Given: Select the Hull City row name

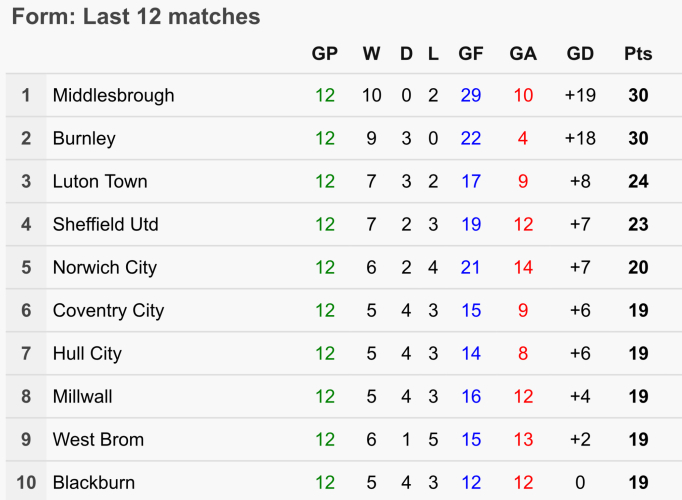Looking at the screenshot, I should [87, 354].
